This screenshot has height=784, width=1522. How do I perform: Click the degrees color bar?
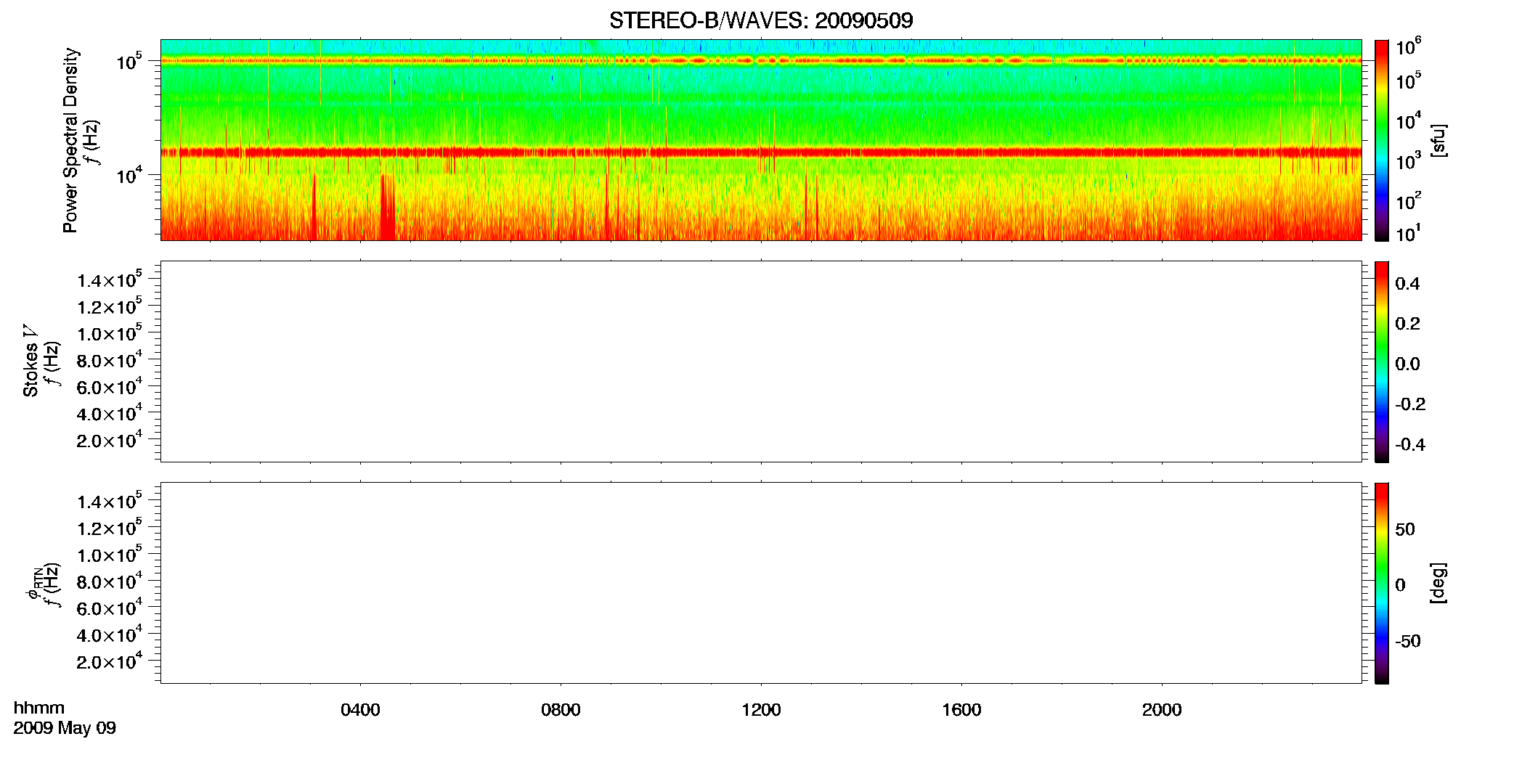coord(1382,583)
